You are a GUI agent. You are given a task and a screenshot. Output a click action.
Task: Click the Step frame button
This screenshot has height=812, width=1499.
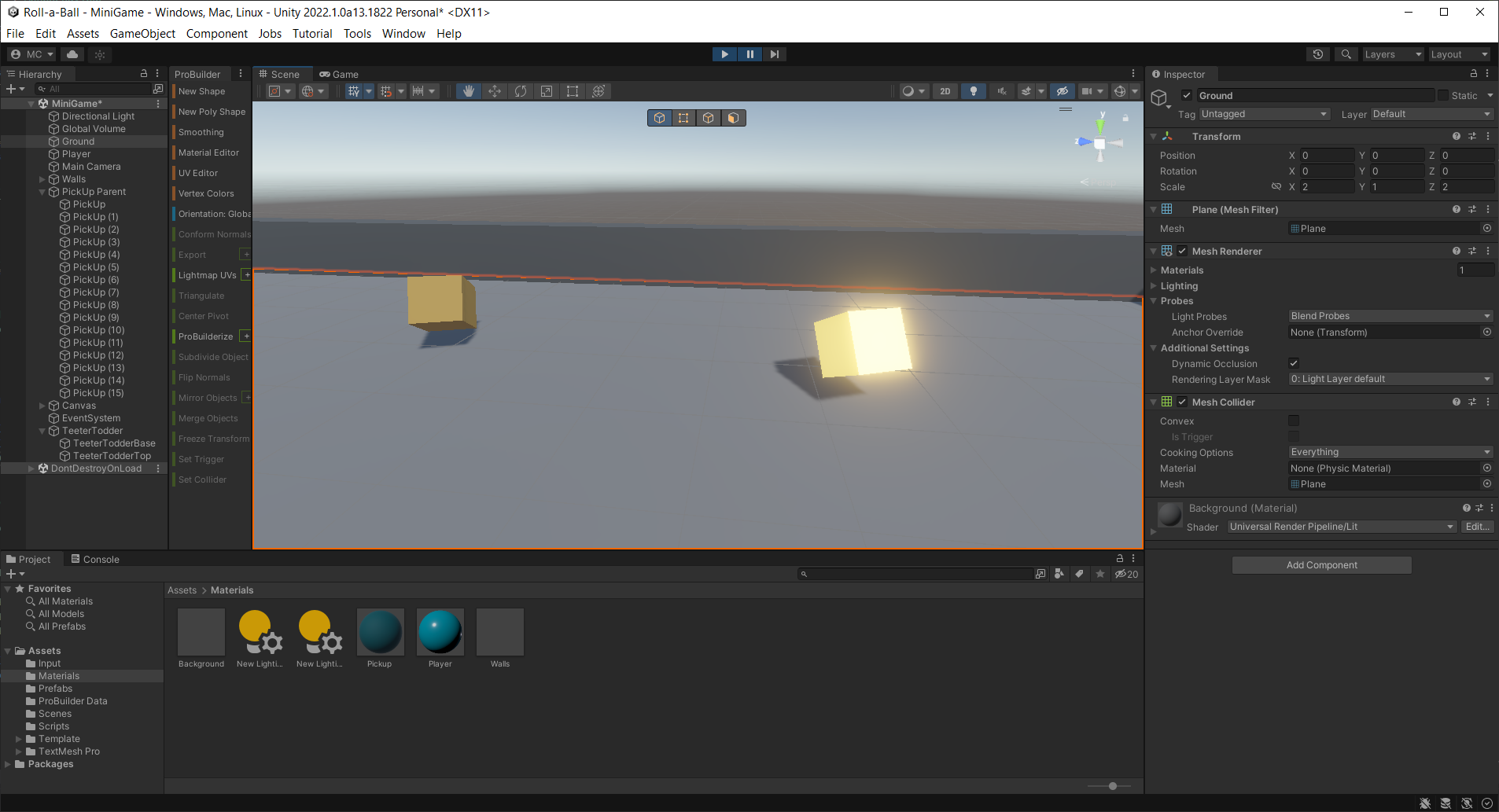pos(775,54)
